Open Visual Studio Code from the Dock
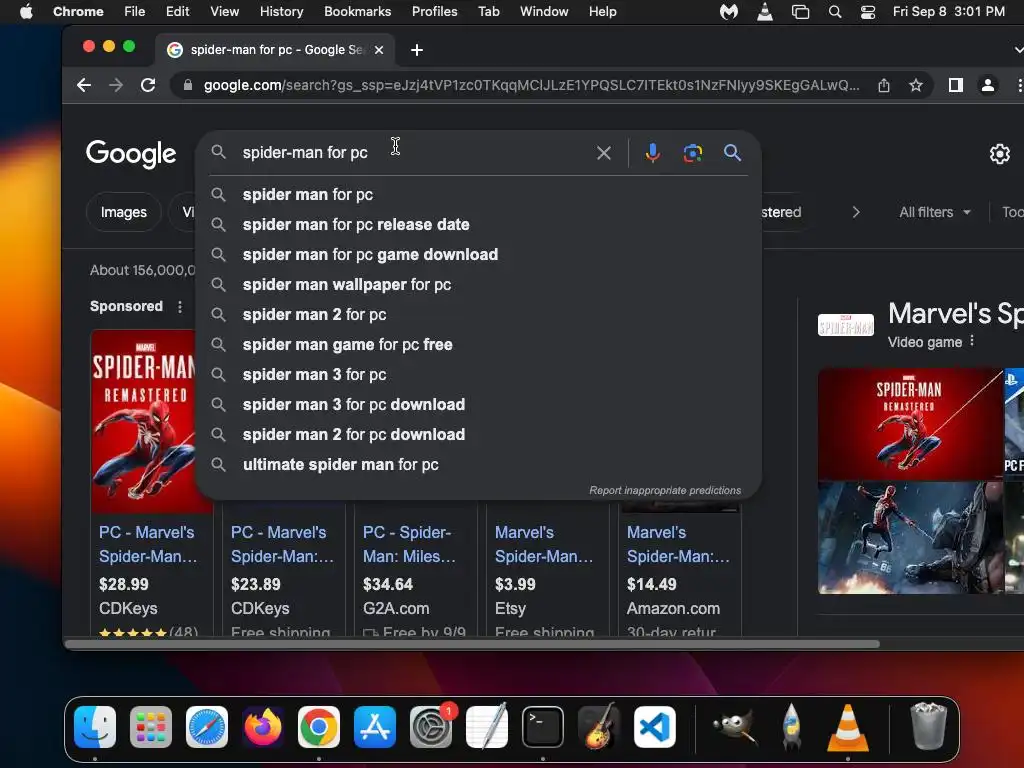 [x=654, y=727]
